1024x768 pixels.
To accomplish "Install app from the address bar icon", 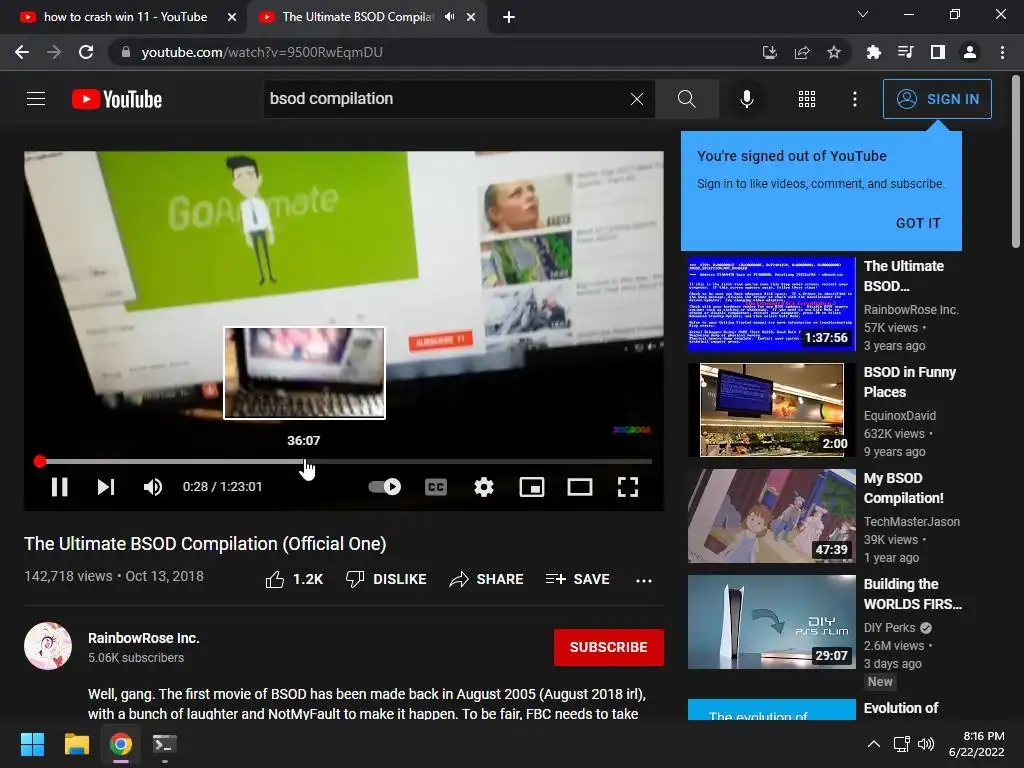I will point(769,52).
